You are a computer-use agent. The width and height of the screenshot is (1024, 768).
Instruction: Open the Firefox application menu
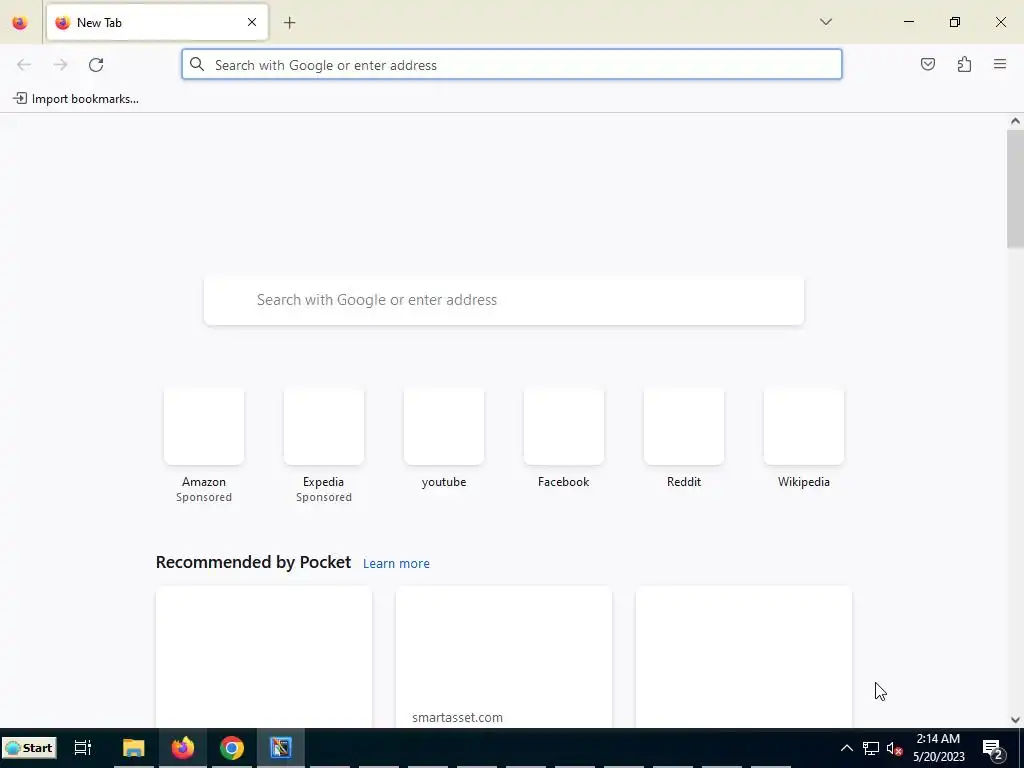(x=1000, y=64)
